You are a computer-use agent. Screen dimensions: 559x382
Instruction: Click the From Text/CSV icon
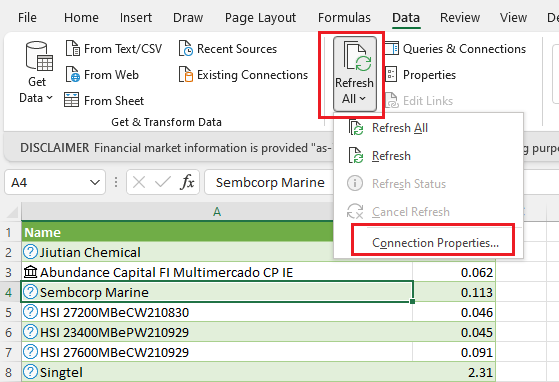[73, 48]
